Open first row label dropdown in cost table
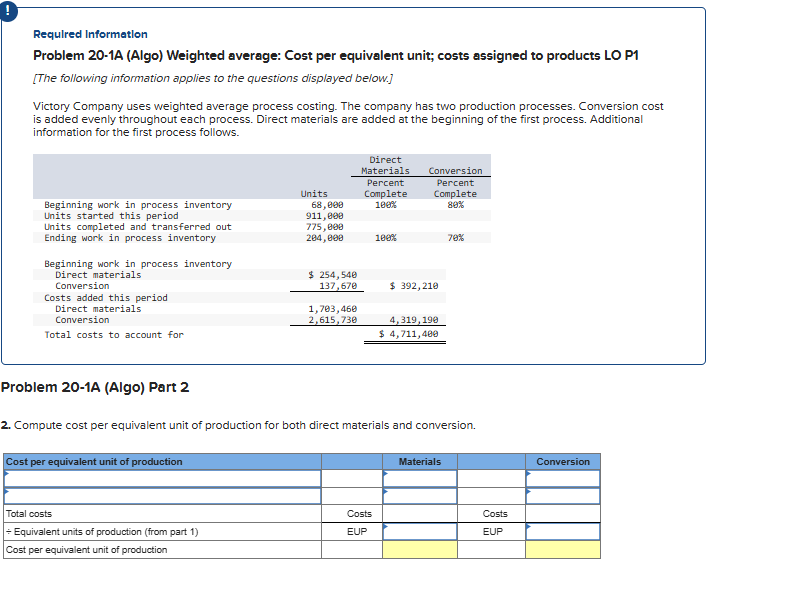The image size is (808, 602). [162, 479]
